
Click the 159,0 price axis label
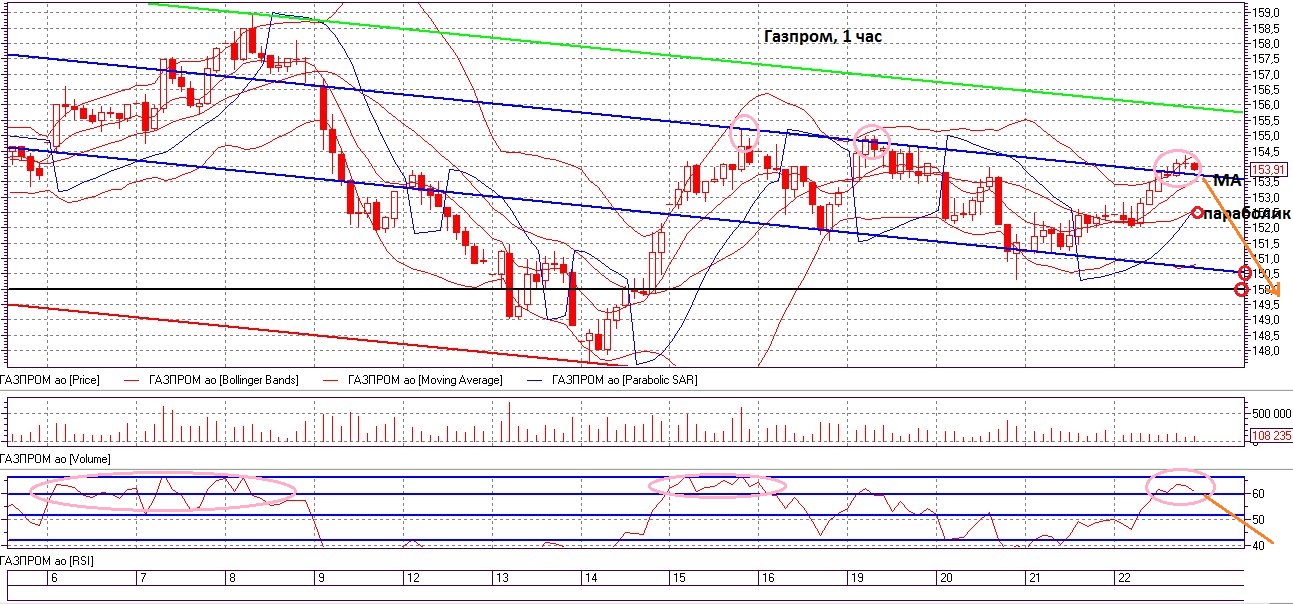(x=1265, y=12)
